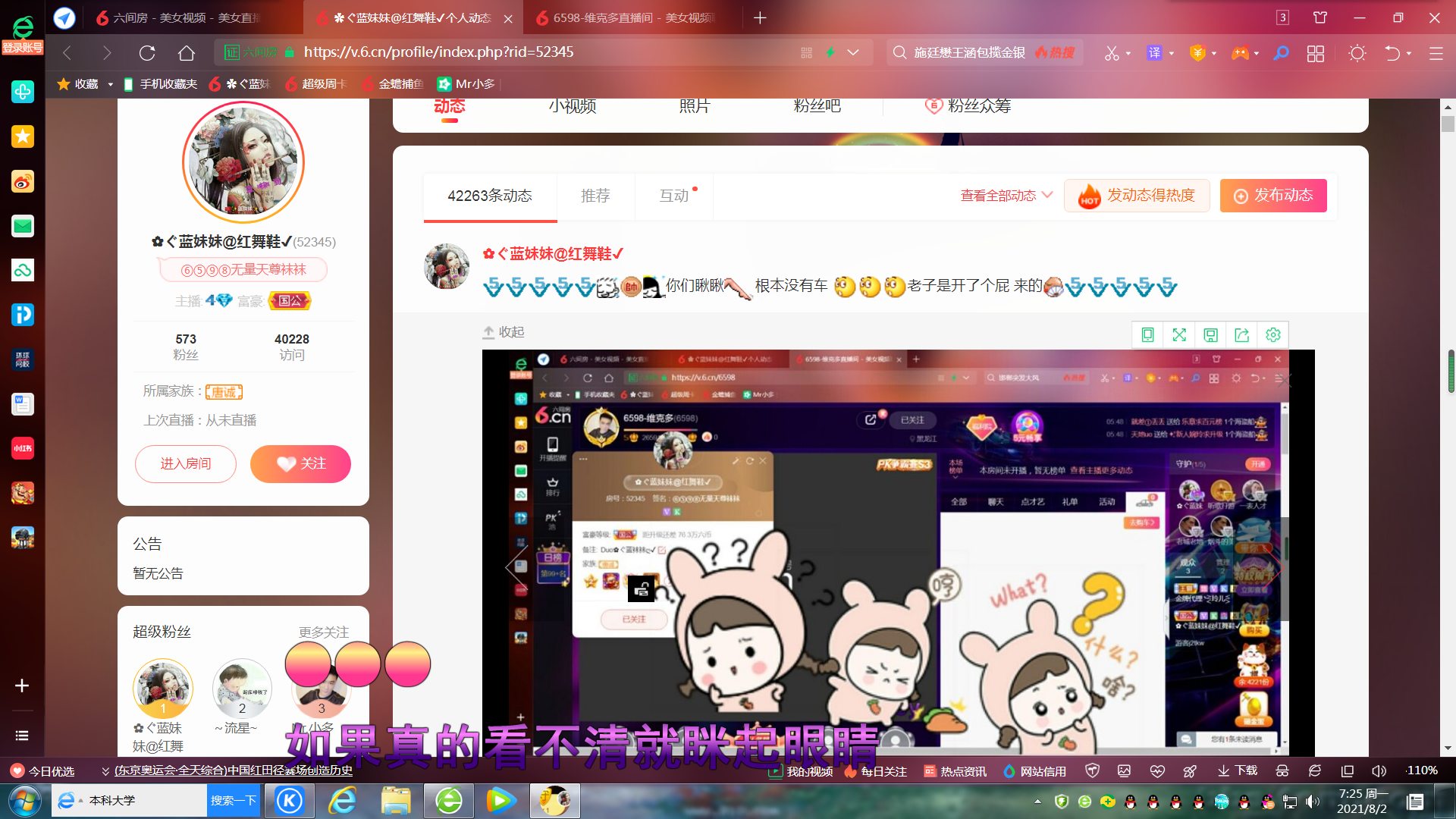Screen dimensions: 1456x819
Task: Open the green mail sidebar icon
Action: [23, 226]
